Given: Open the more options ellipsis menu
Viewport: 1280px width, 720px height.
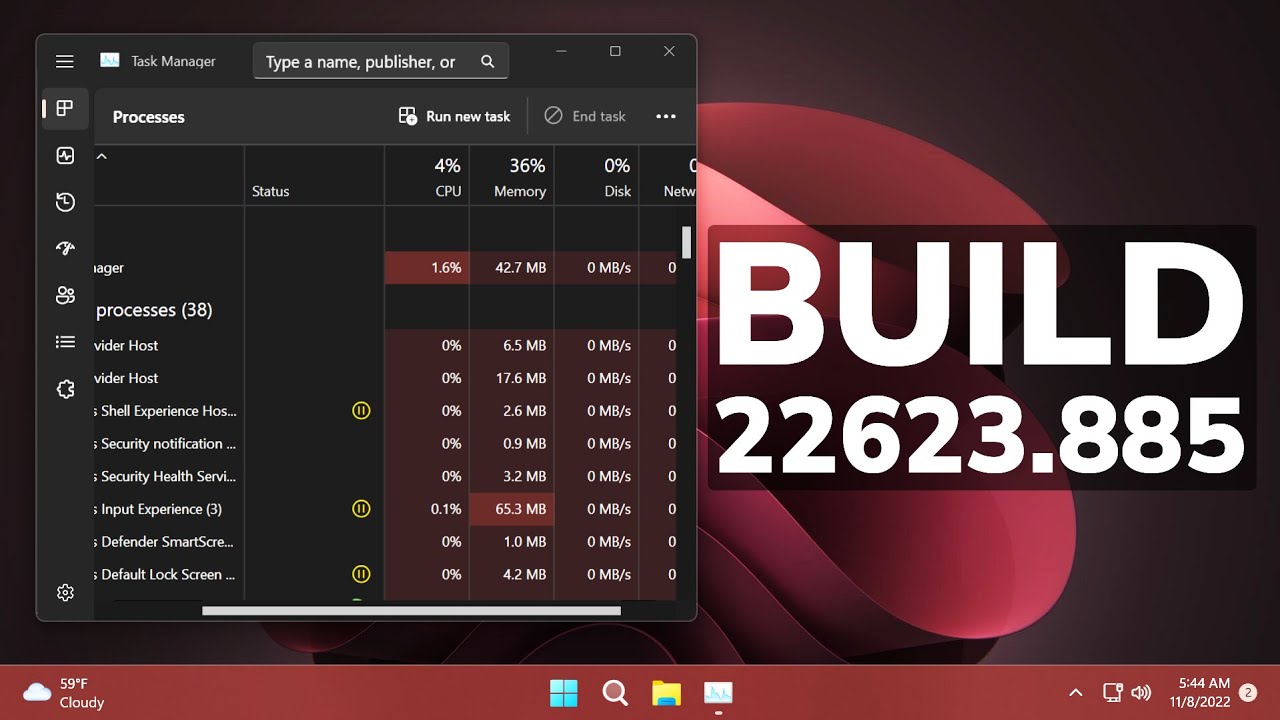Looking at the screenshot, I should [x=666, y=117].
